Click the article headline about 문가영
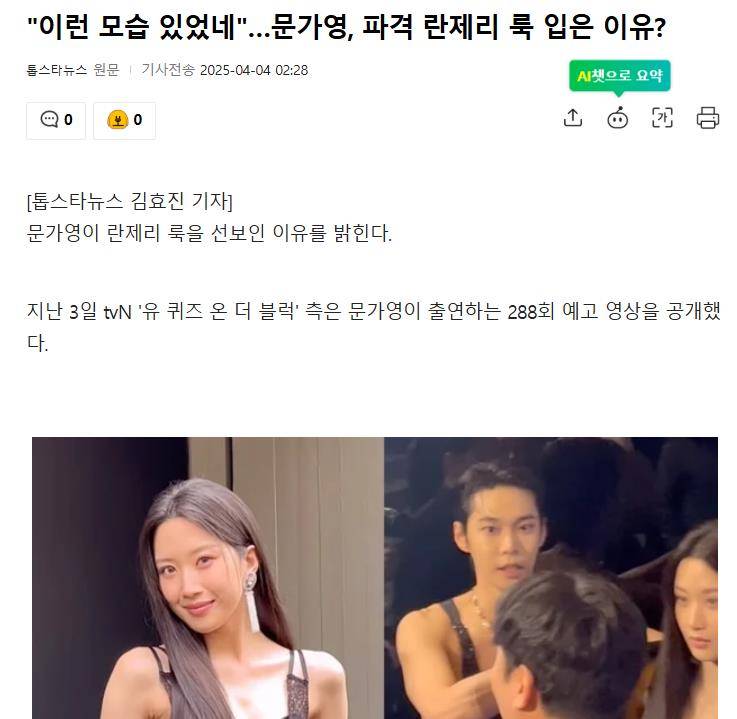The image size is (737, 719). (346, 27)
